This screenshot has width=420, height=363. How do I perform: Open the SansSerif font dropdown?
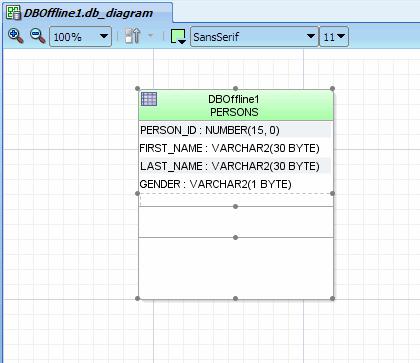(x=254, y=36)
